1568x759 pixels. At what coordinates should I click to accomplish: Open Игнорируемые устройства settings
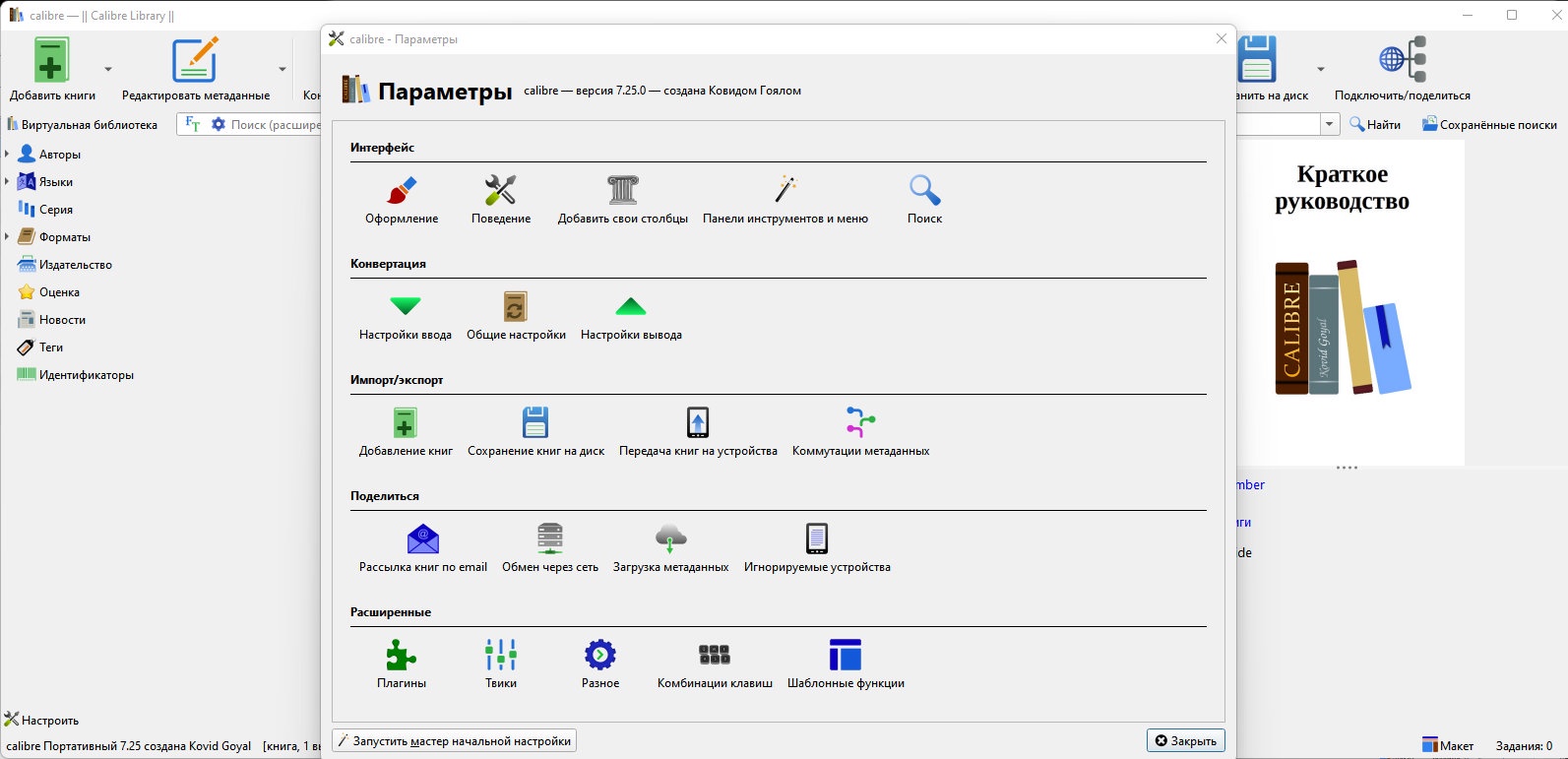point(817,548)
